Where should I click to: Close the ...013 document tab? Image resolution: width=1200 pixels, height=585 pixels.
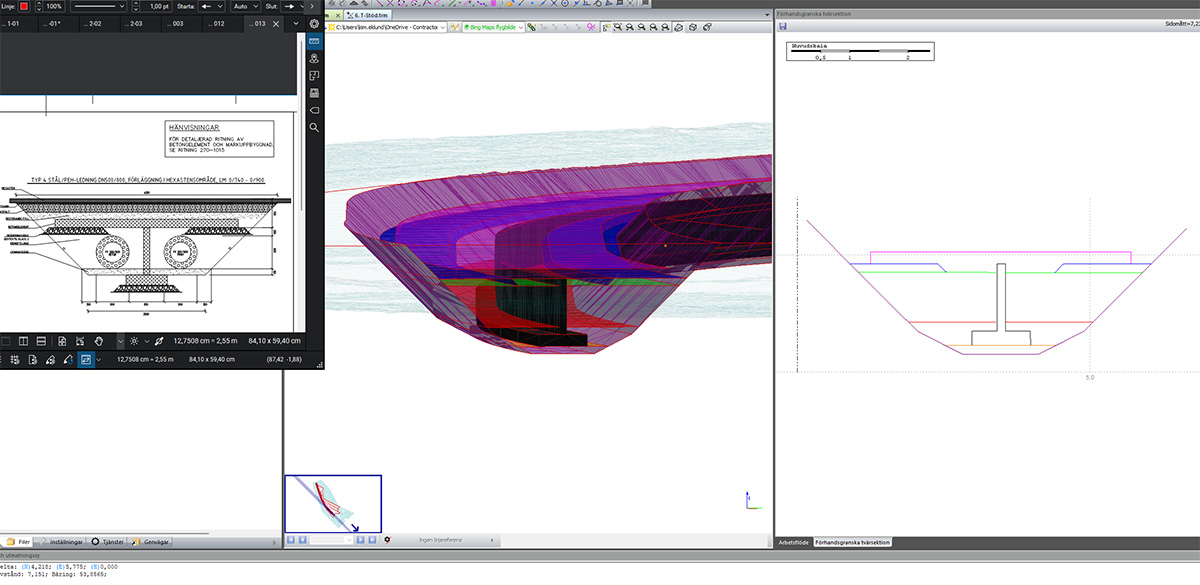(x=276, y=23)
